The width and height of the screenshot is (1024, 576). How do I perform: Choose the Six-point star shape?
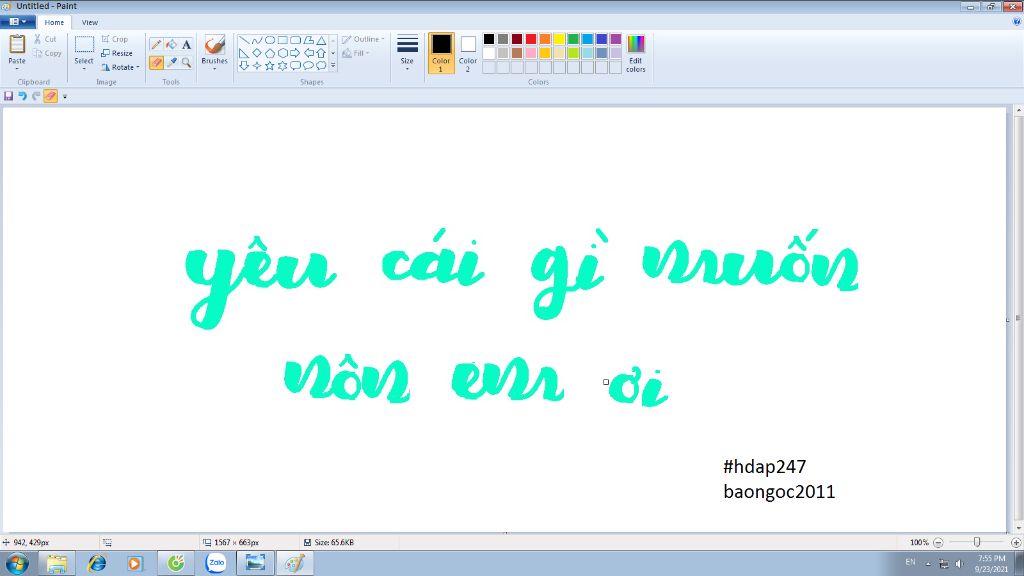tap(282, 65)
